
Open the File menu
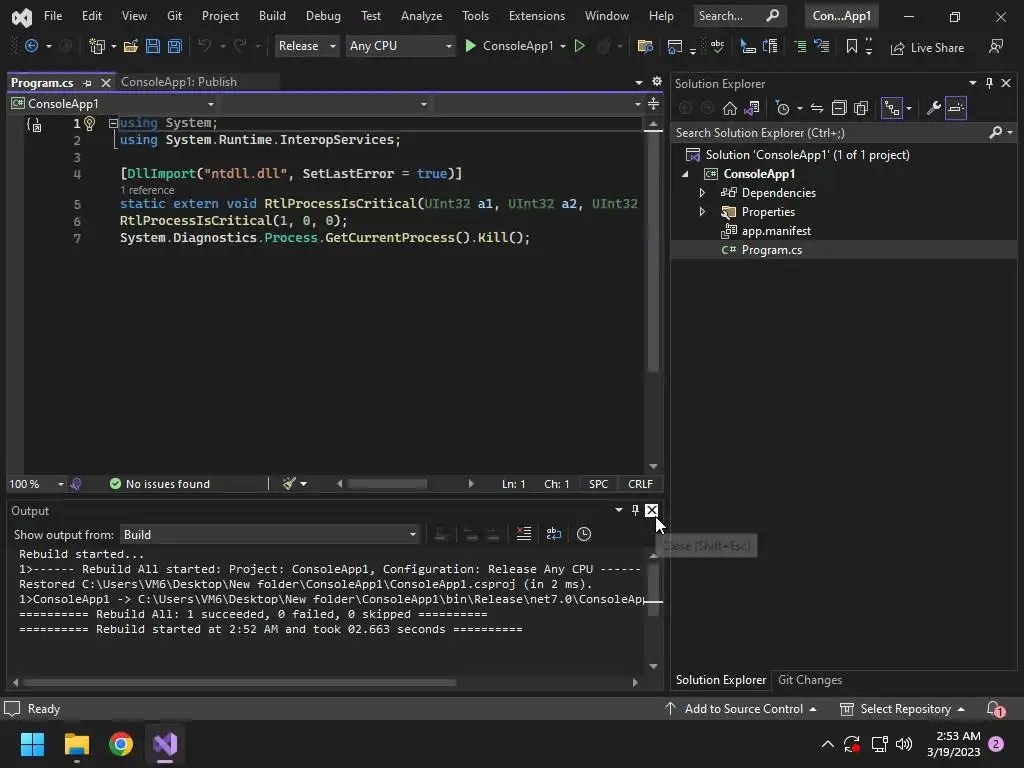pyautogui.click(x=53, y=16)
